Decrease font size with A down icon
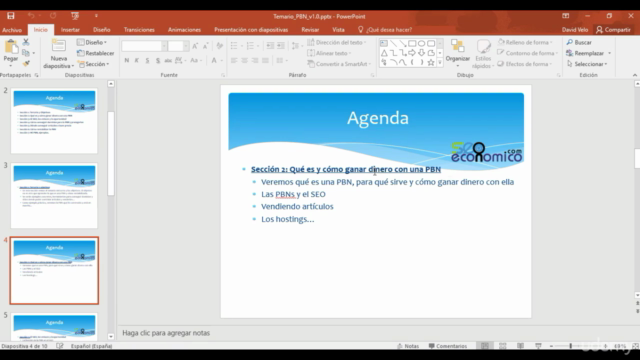 pos(205,46)
